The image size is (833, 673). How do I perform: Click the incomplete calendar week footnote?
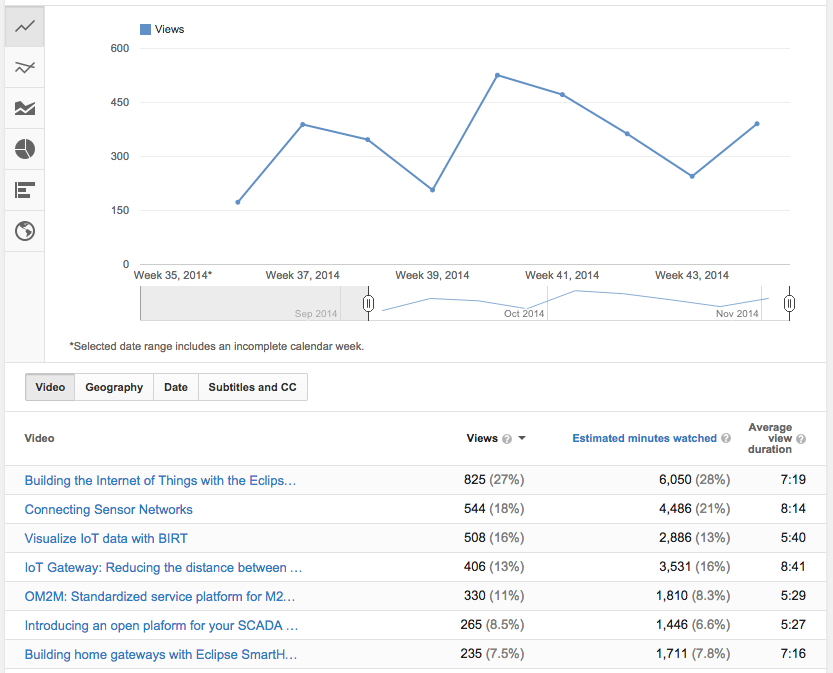click(217, 346)
